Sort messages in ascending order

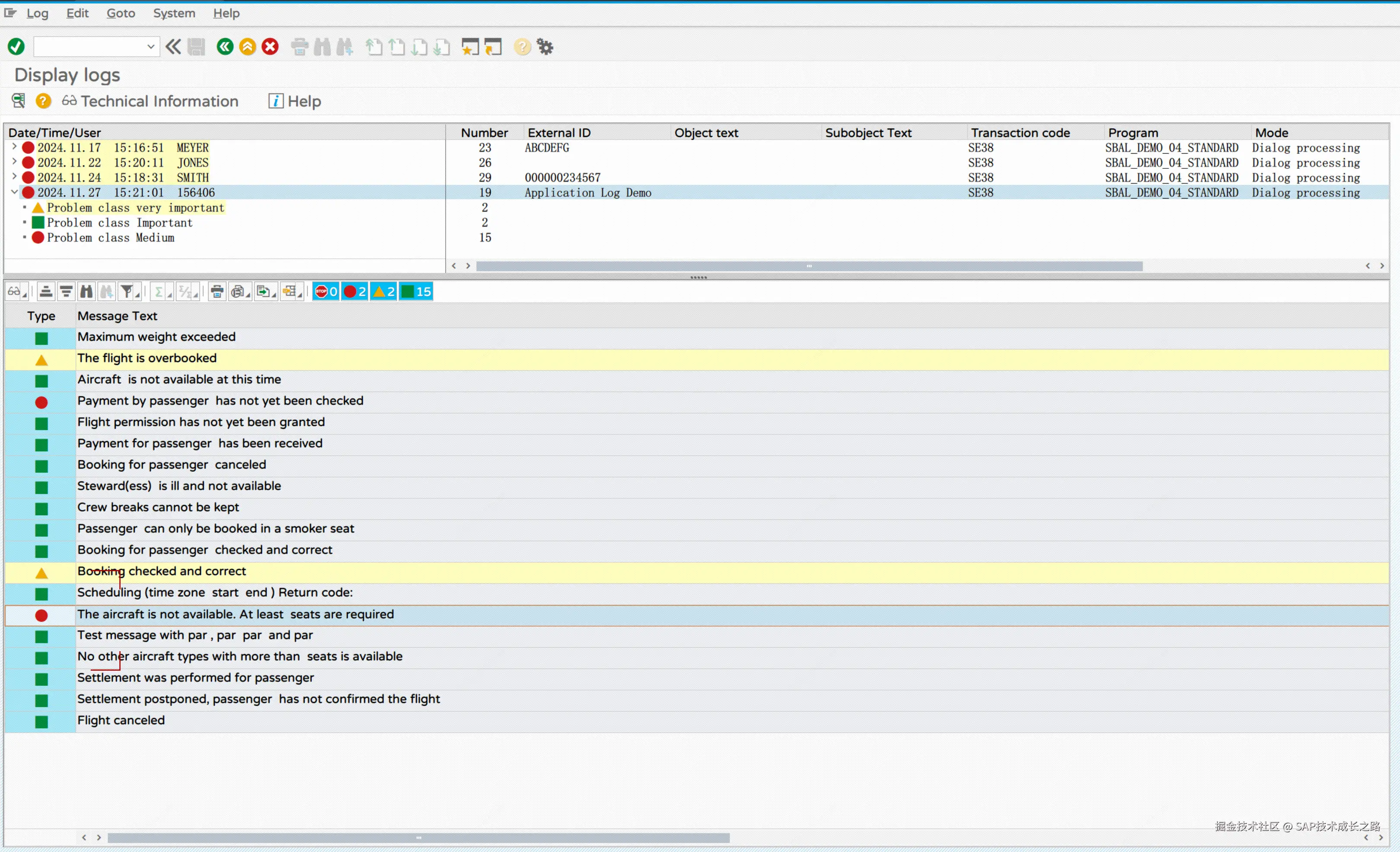pos(46,292)
